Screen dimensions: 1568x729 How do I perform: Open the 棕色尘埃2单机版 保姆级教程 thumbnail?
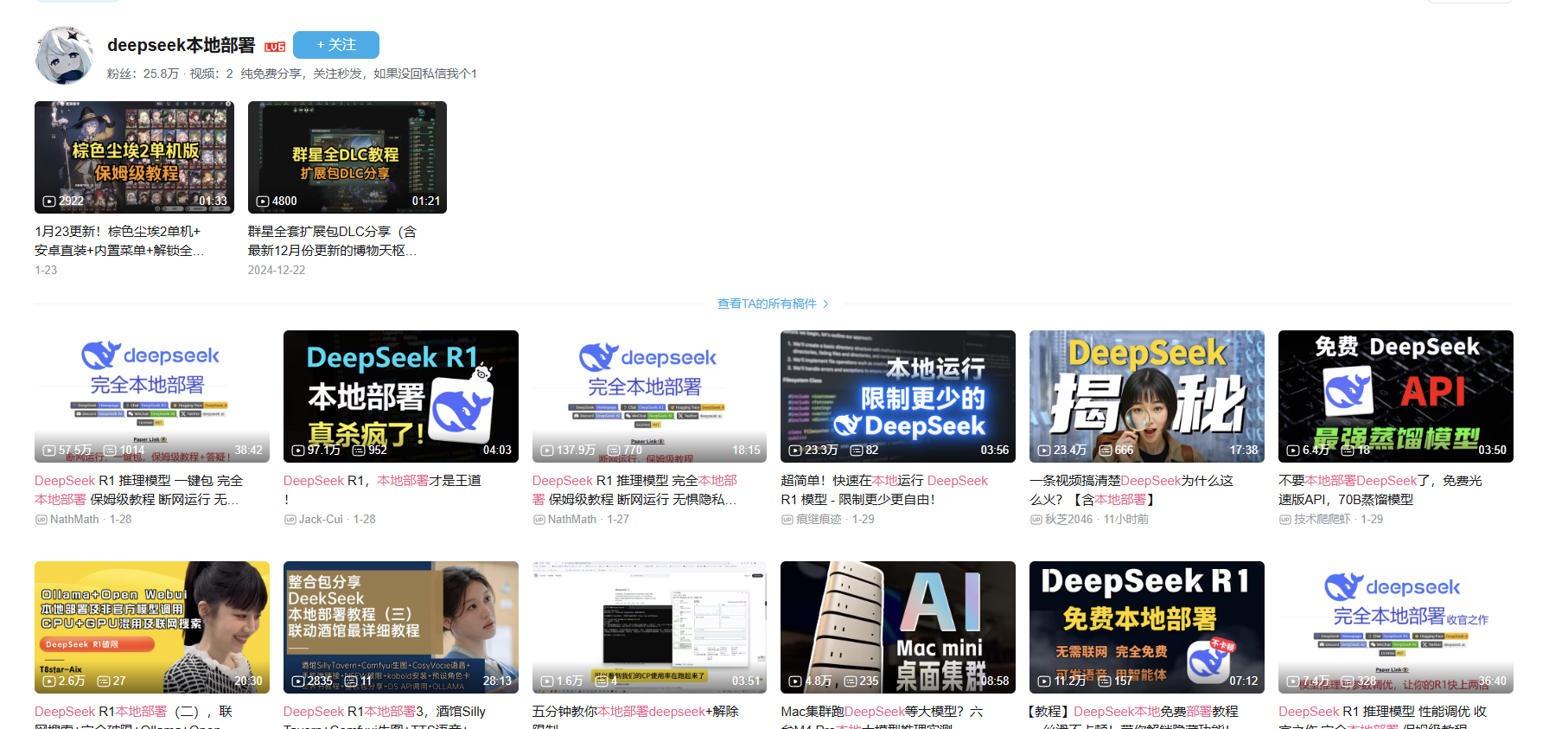click(134, 157)
